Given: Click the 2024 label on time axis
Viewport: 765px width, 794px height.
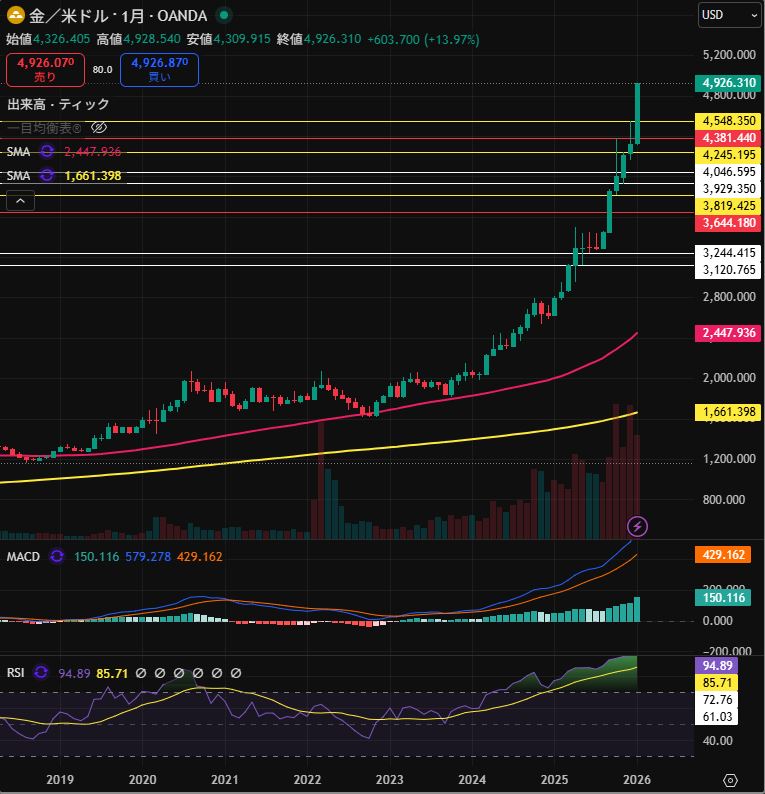Looking at the screenshot, I should point(472,779).
